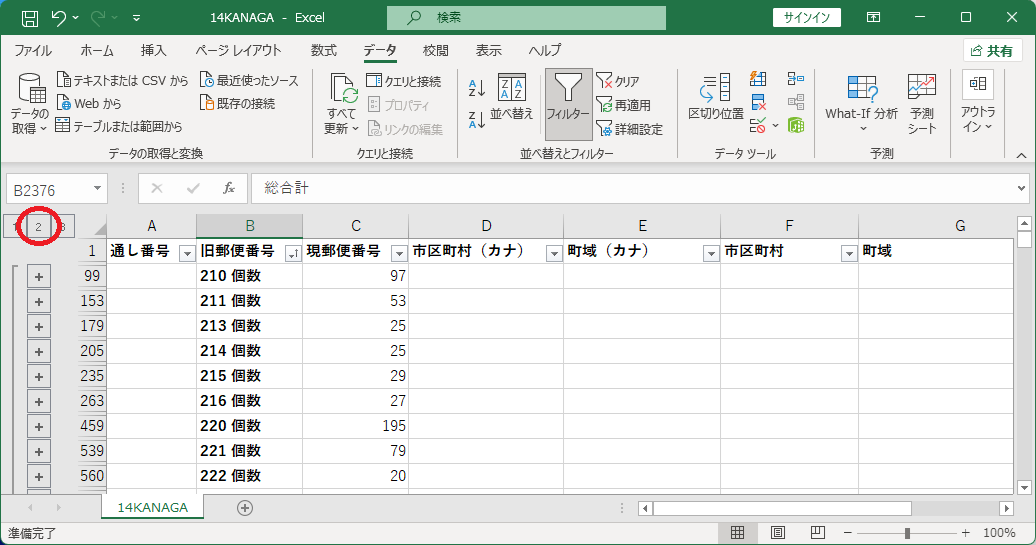
Task: Switch to Home (ホーム) tab
Action: pos(96,51)
